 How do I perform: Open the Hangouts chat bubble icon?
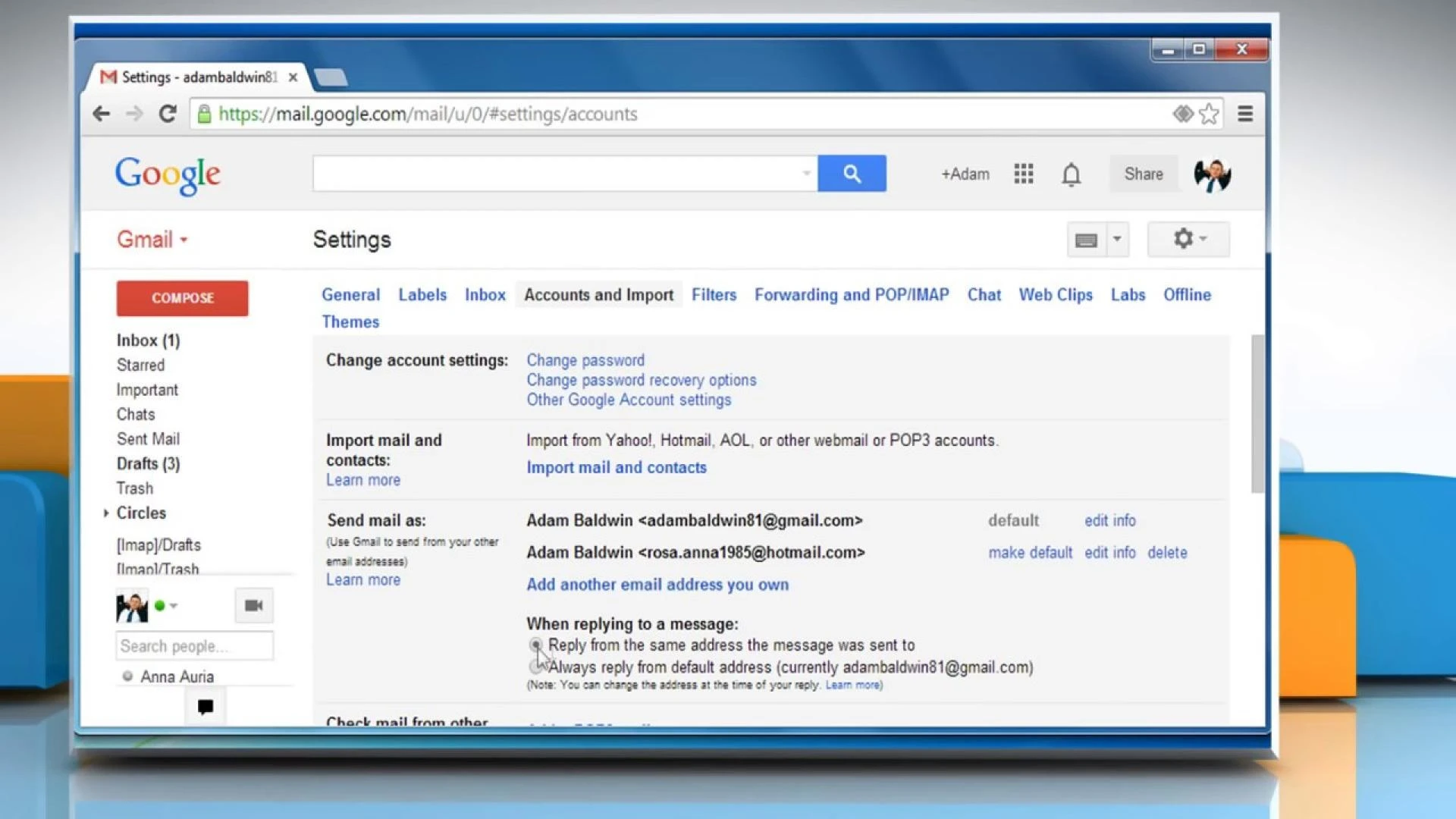[x=205, y=707]
